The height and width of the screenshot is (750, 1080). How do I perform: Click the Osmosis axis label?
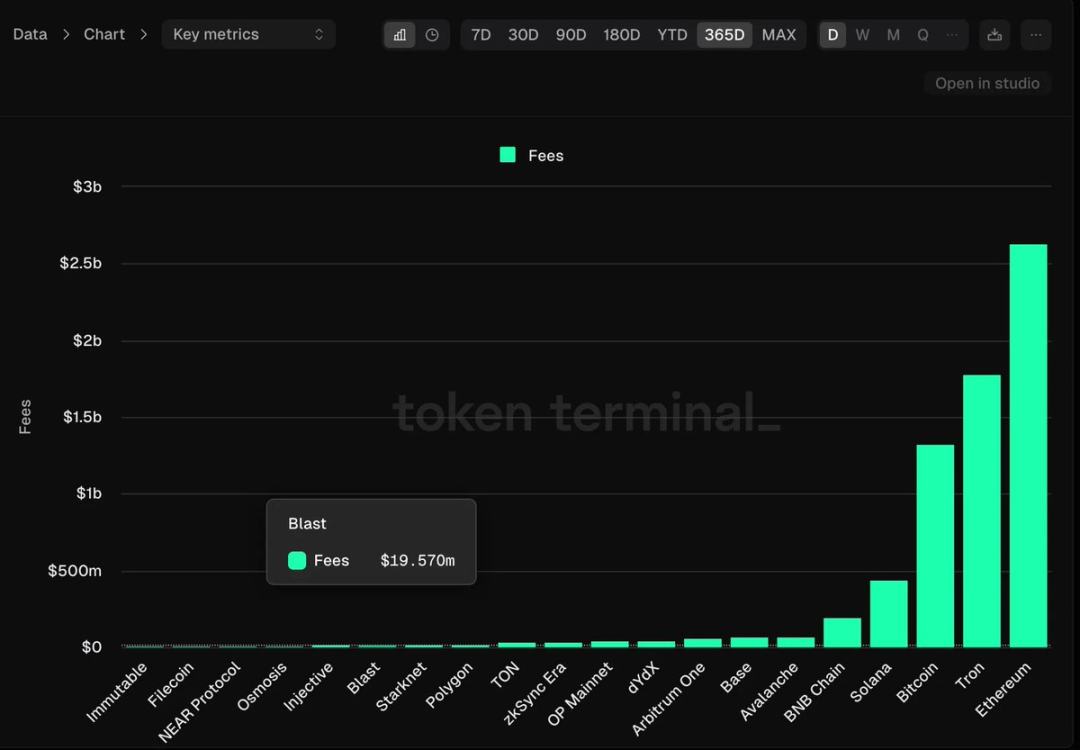click(x=262, y=686)
